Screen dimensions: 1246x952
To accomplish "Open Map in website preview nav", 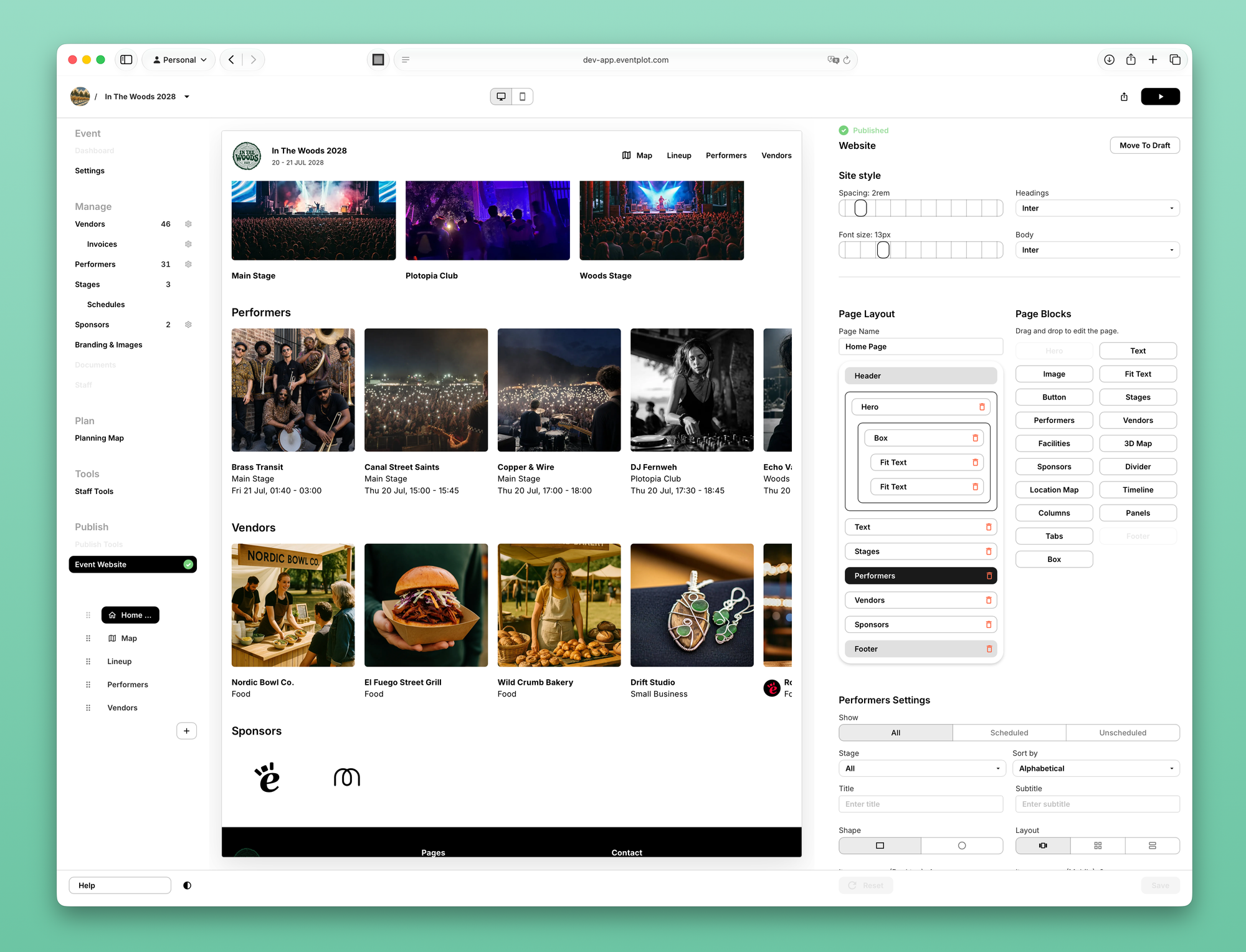I will pyautogui.click(x=637, y=155).
